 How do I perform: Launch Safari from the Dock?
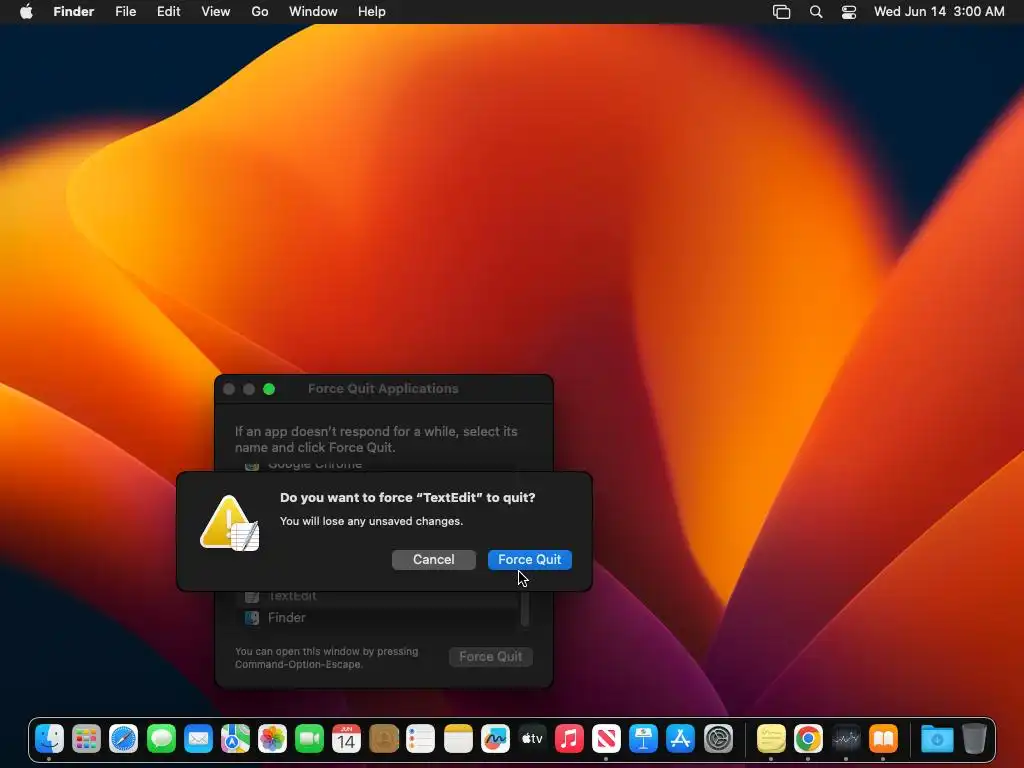(x=123, y=739)
